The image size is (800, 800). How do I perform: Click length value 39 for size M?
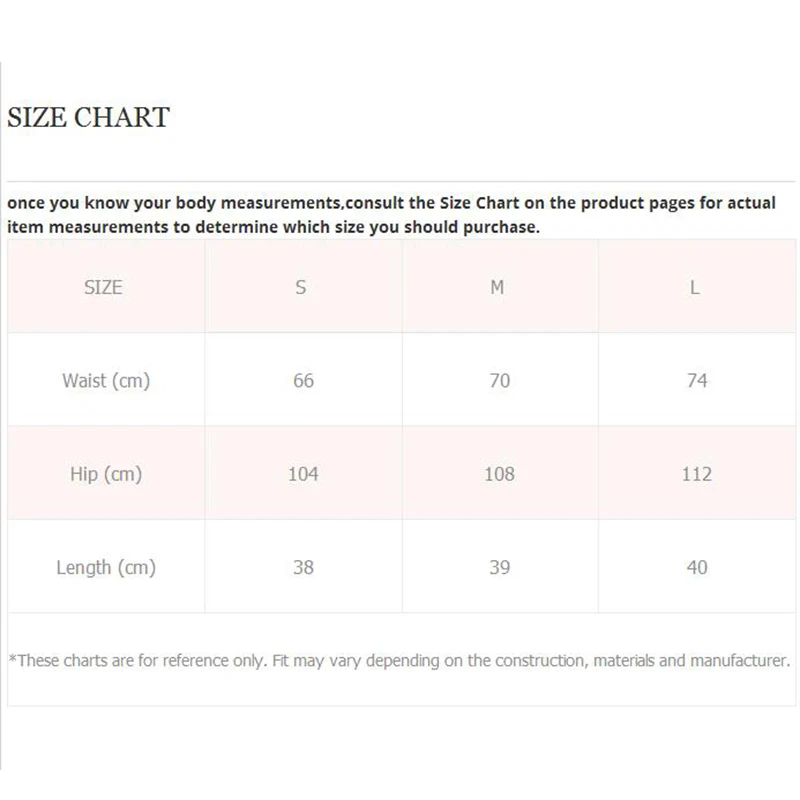499,567
